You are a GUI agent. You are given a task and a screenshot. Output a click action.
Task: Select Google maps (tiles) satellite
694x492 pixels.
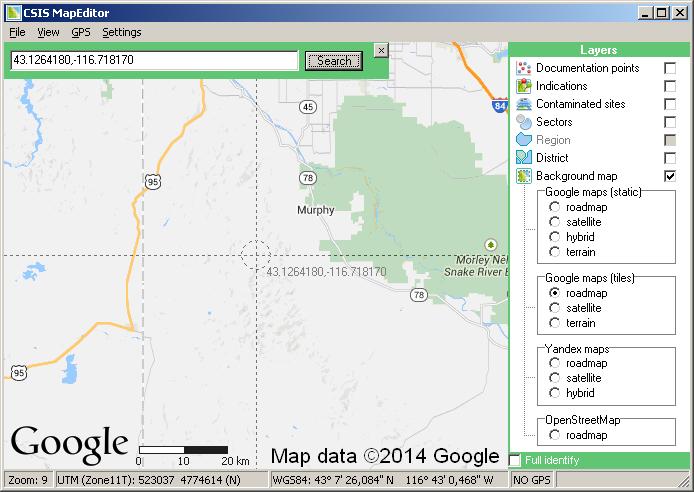554,308
